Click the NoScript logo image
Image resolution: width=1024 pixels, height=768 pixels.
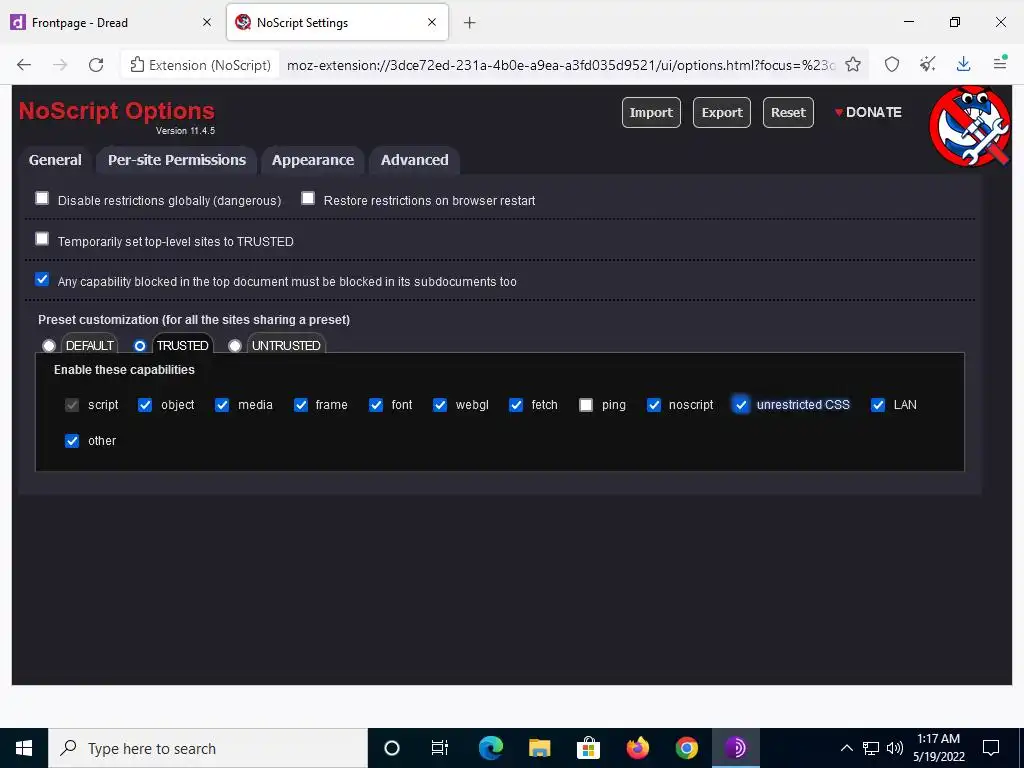click(x=969, y=125)
